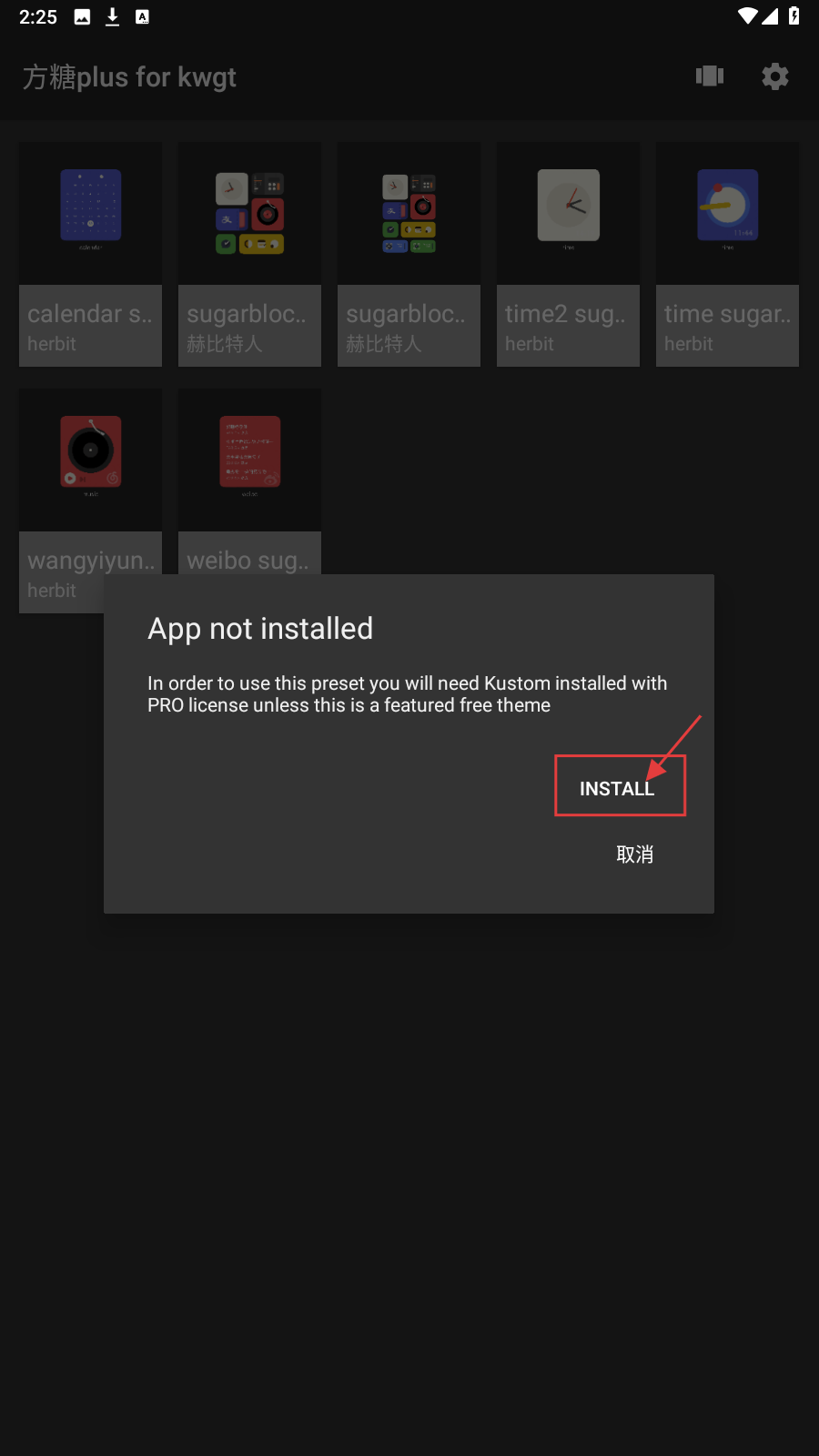819x1456 pixels.
Task: Tap the carousel view icon in header
Action: point(710,76)
